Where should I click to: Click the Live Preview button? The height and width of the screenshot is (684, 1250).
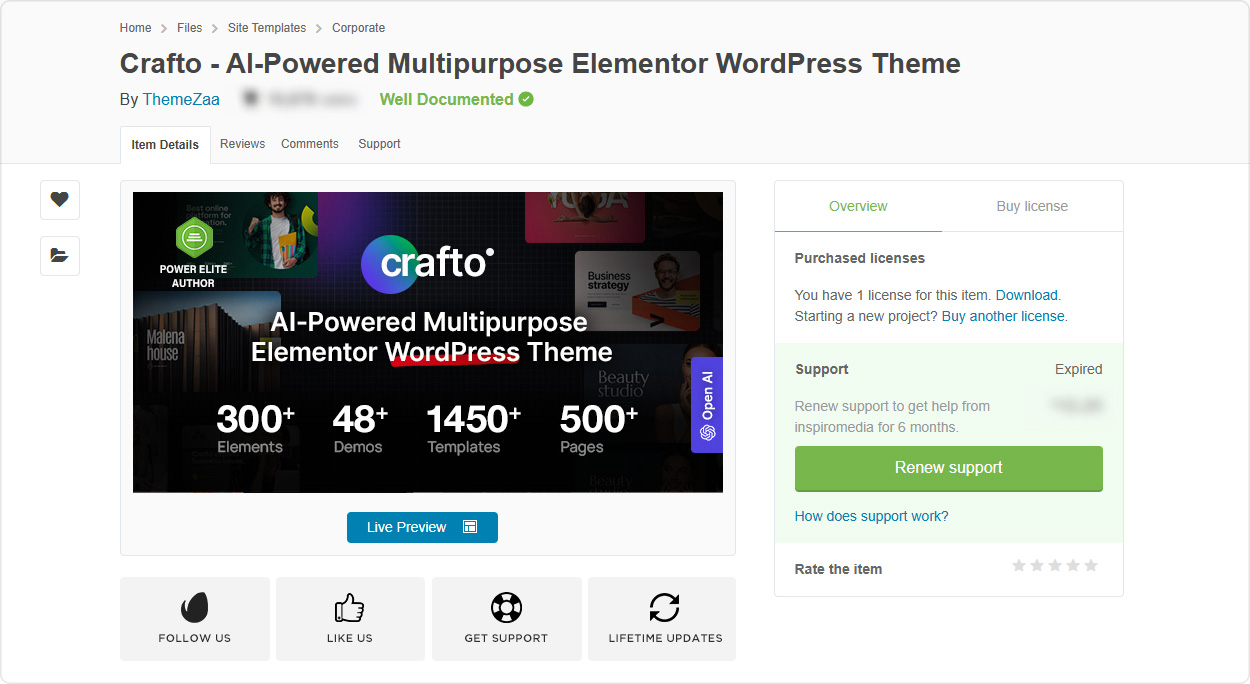click(422, 527)
